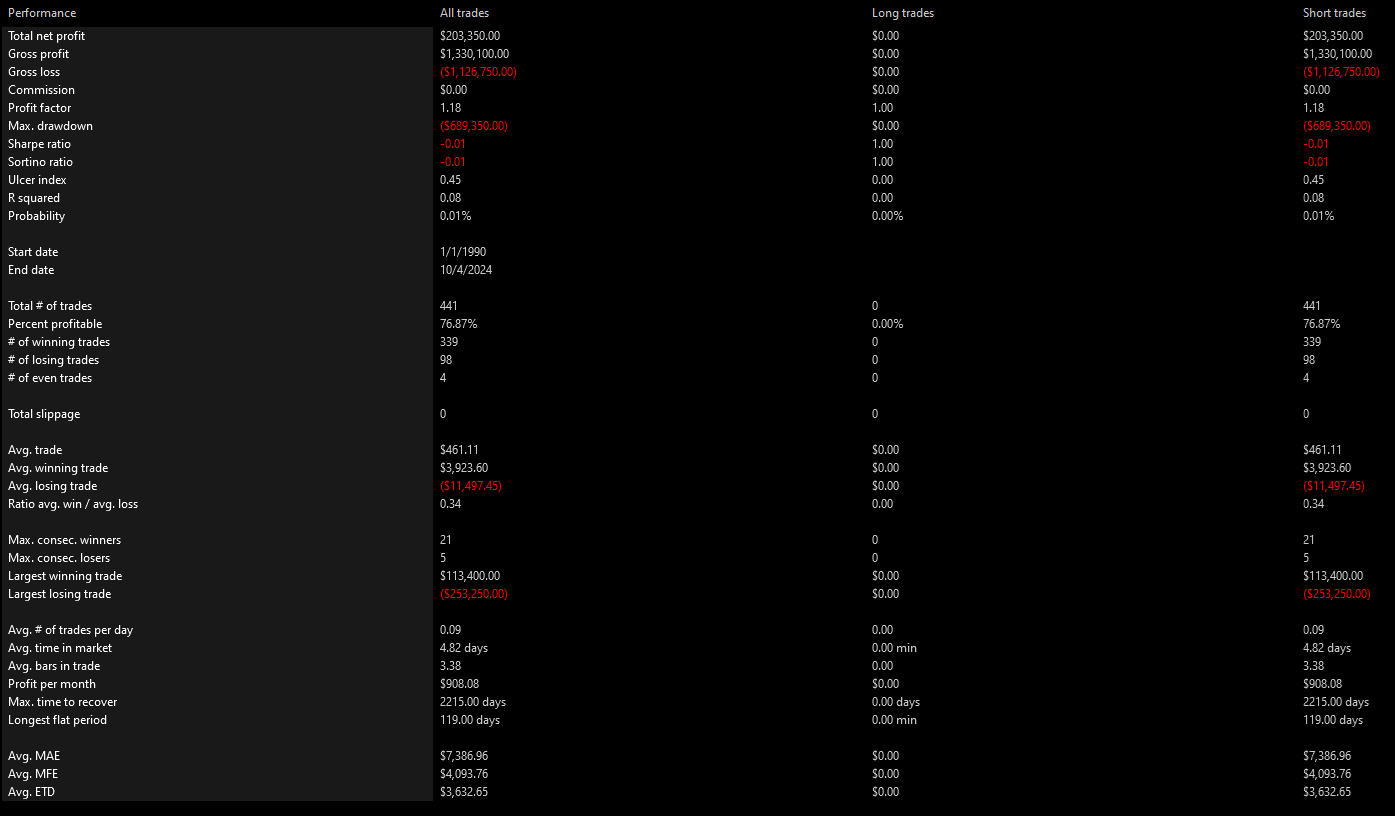
Task: Select Short trades longest flat period 119.00 days
Action: [1333, 720]
